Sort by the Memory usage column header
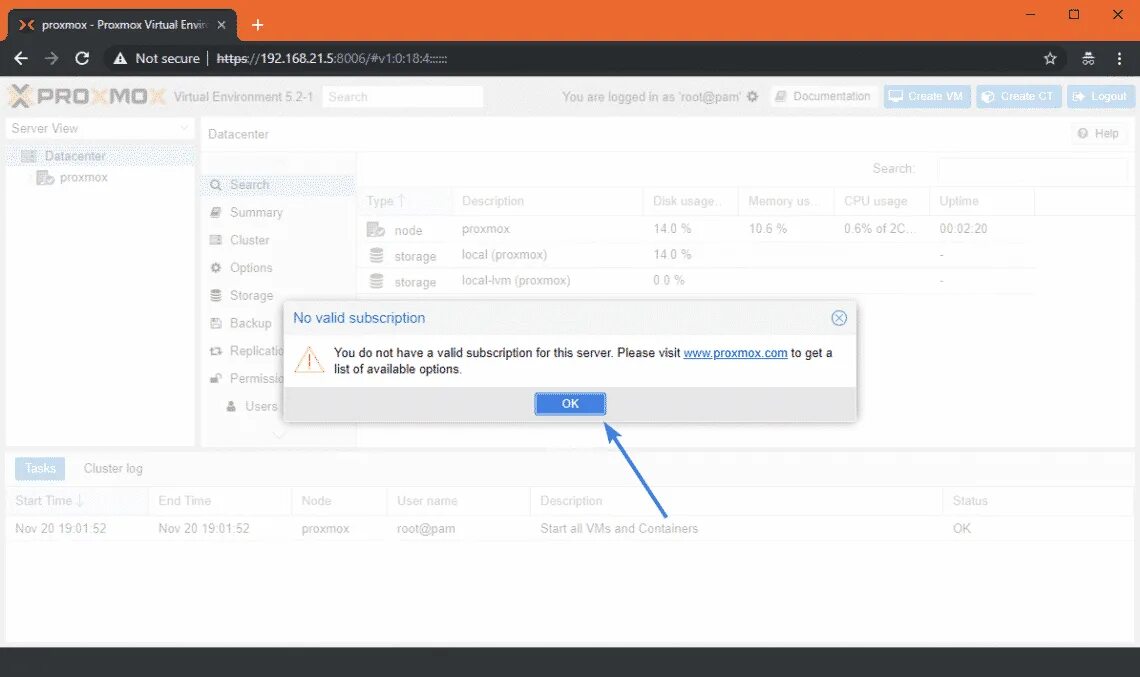The width and height of the screenshot is (1140, 677). click(786, 201)
